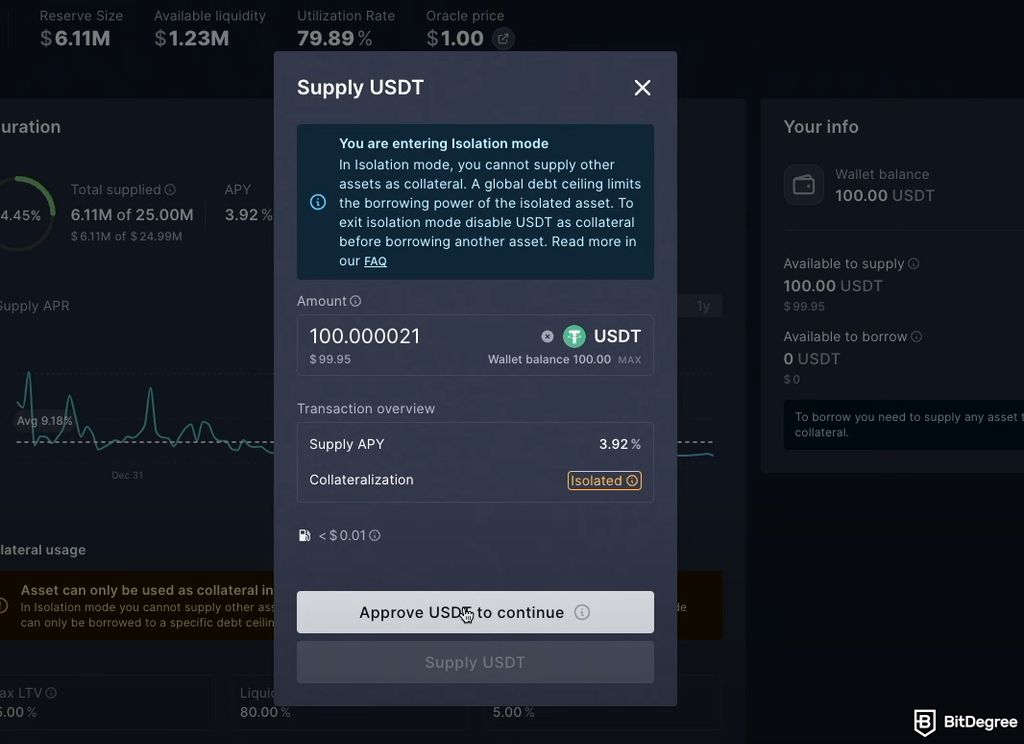Select the 1y chart range option

coord(703,306)
